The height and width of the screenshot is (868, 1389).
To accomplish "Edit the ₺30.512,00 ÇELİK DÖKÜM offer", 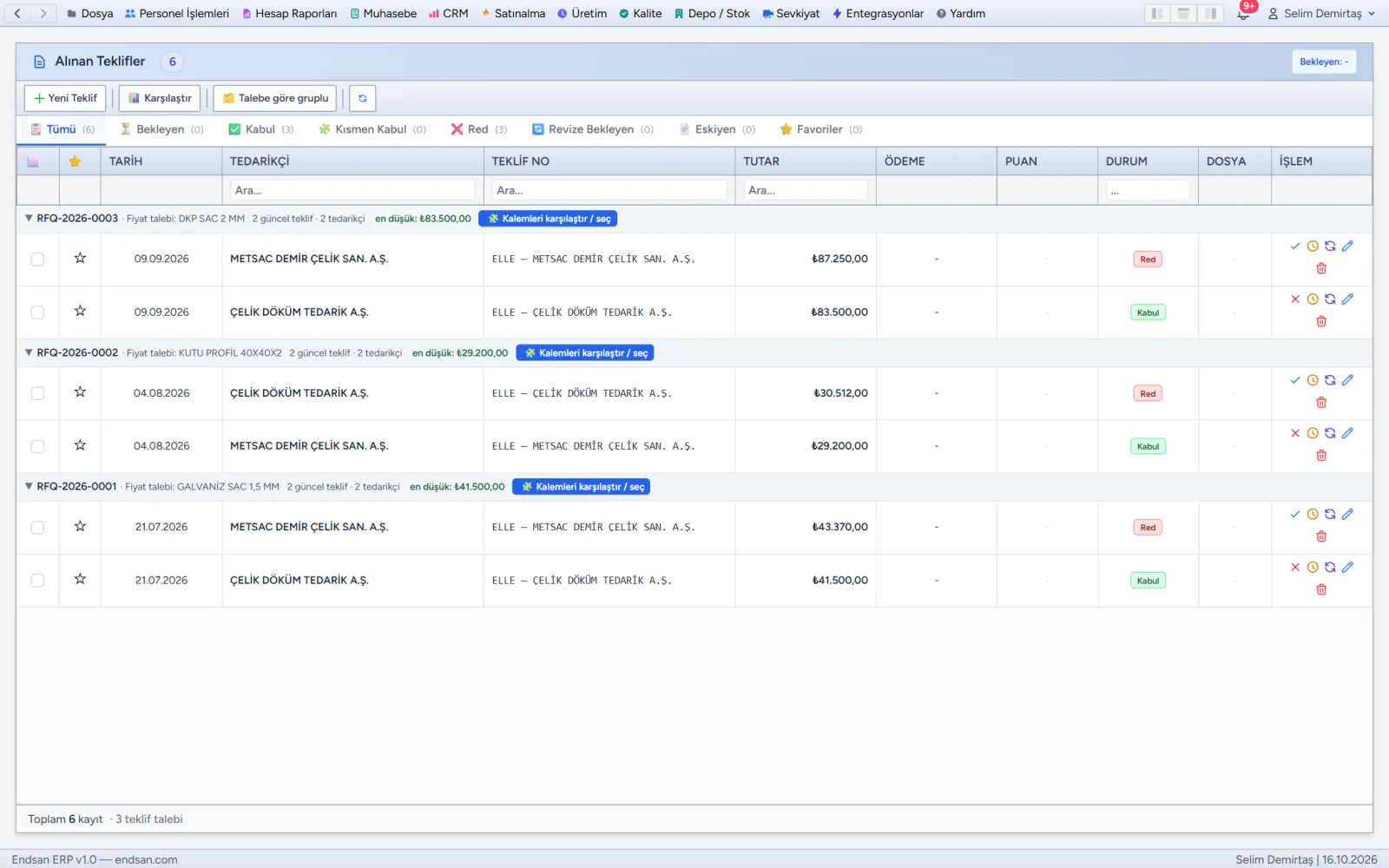I will [x=1347, y=380].
